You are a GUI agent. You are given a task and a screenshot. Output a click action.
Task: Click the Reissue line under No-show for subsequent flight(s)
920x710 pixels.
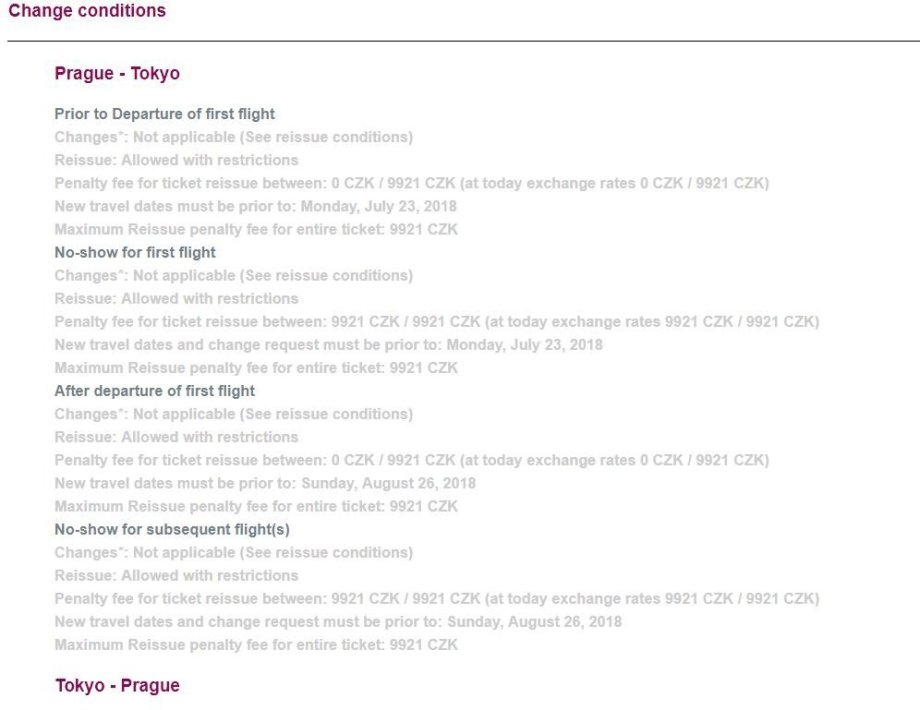pyautogui.click(x=176, y=575)
